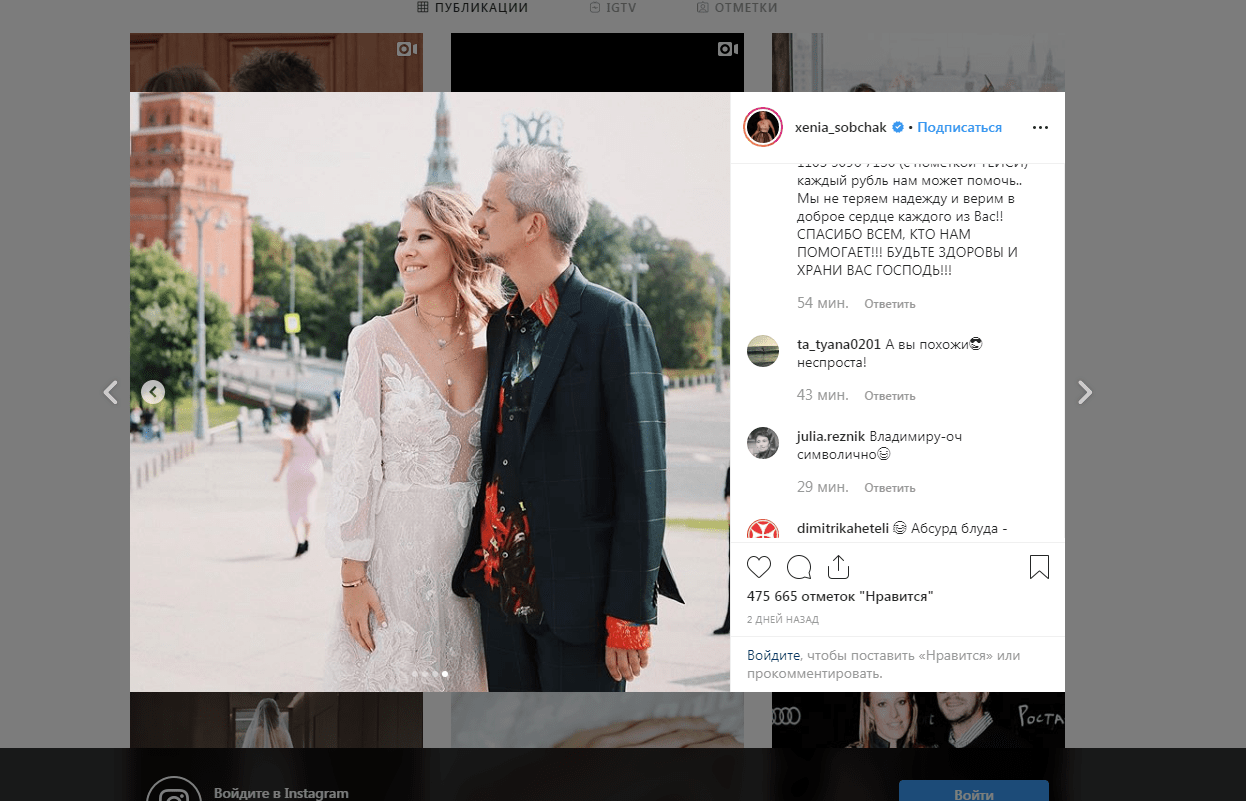Open dimitrikaheteli's profile avatar
This screenshot has width=1246, height=801.
pos(763,531)
